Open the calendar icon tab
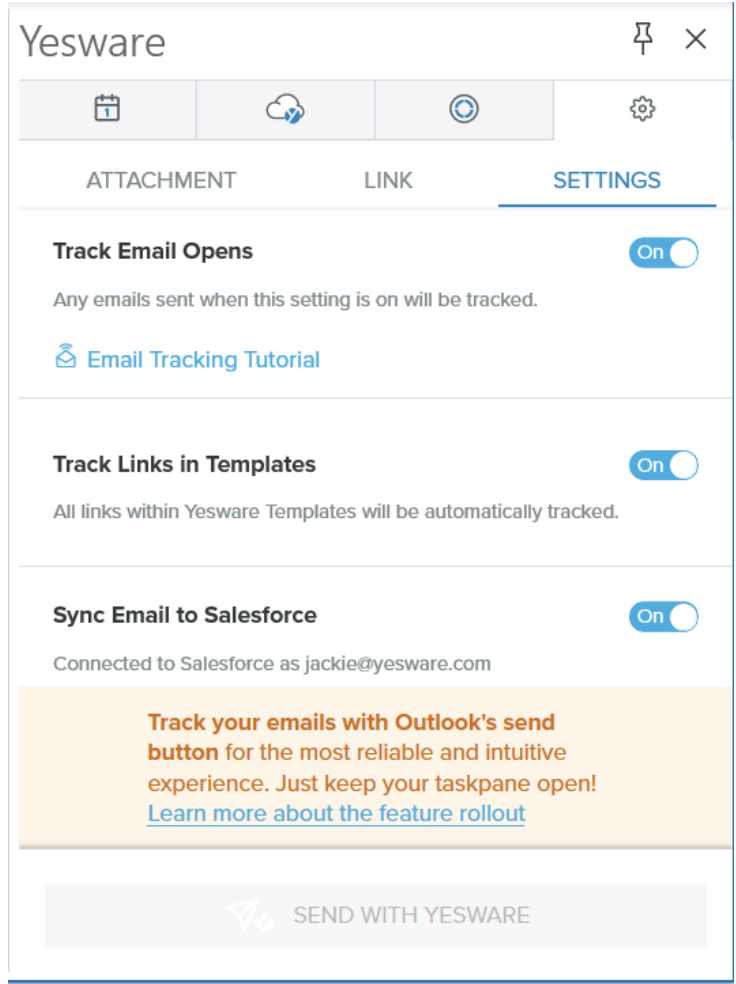 coord(107,109)
